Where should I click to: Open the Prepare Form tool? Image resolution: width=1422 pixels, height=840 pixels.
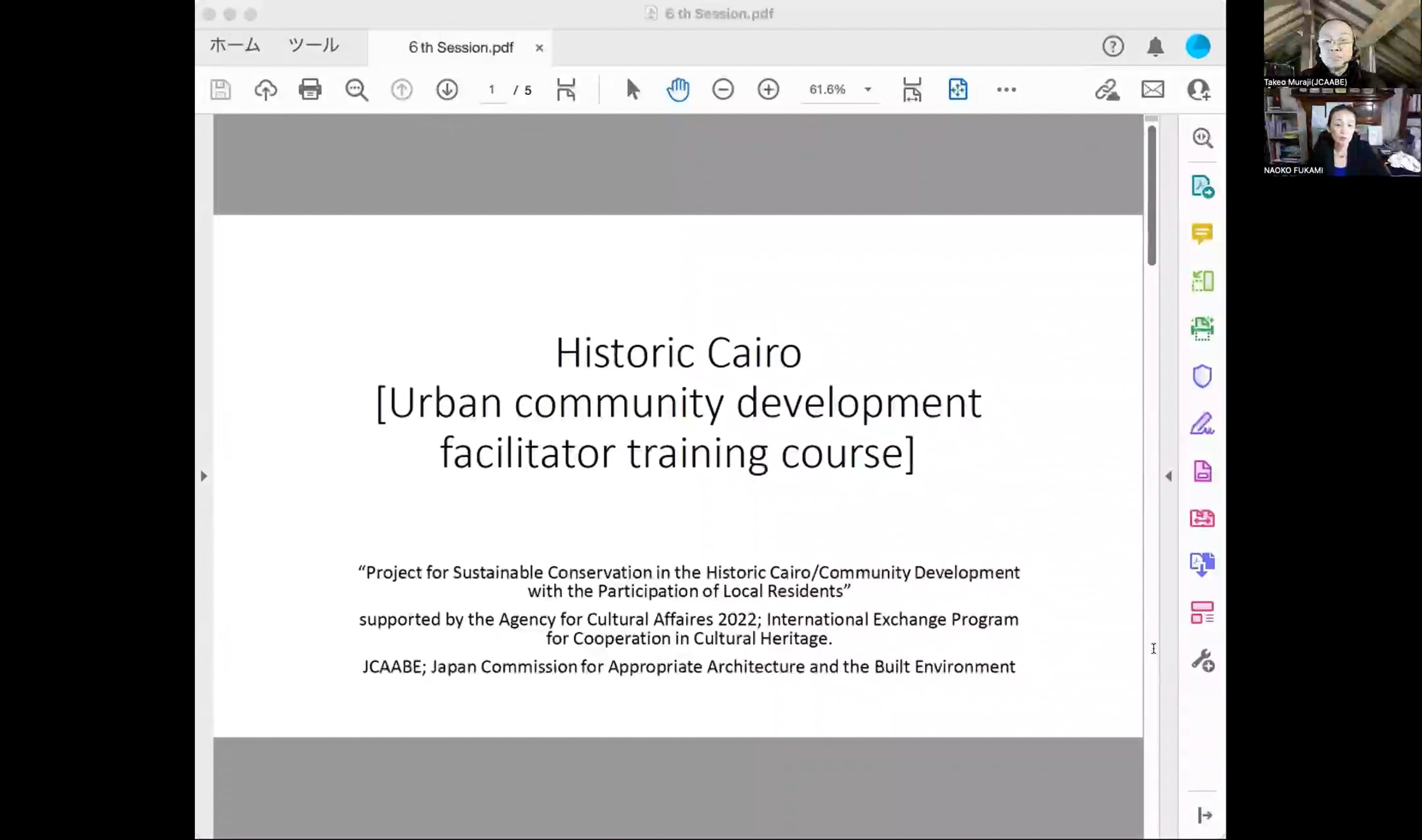(1203, 613)
